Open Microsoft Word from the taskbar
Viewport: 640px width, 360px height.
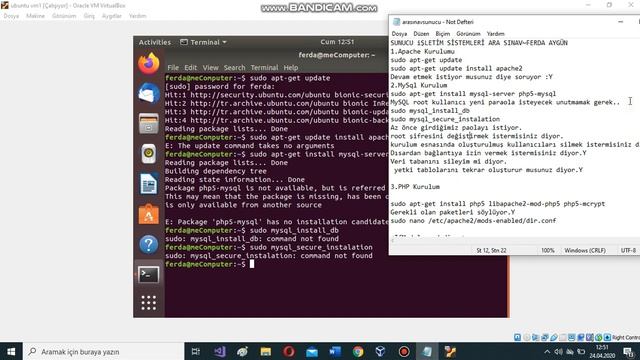[335, 351]
